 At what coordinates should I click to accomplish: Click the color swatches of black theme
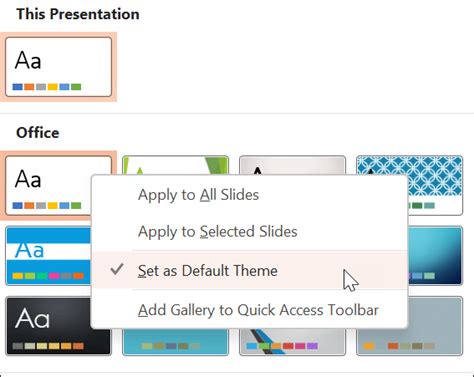pos(48,346)
